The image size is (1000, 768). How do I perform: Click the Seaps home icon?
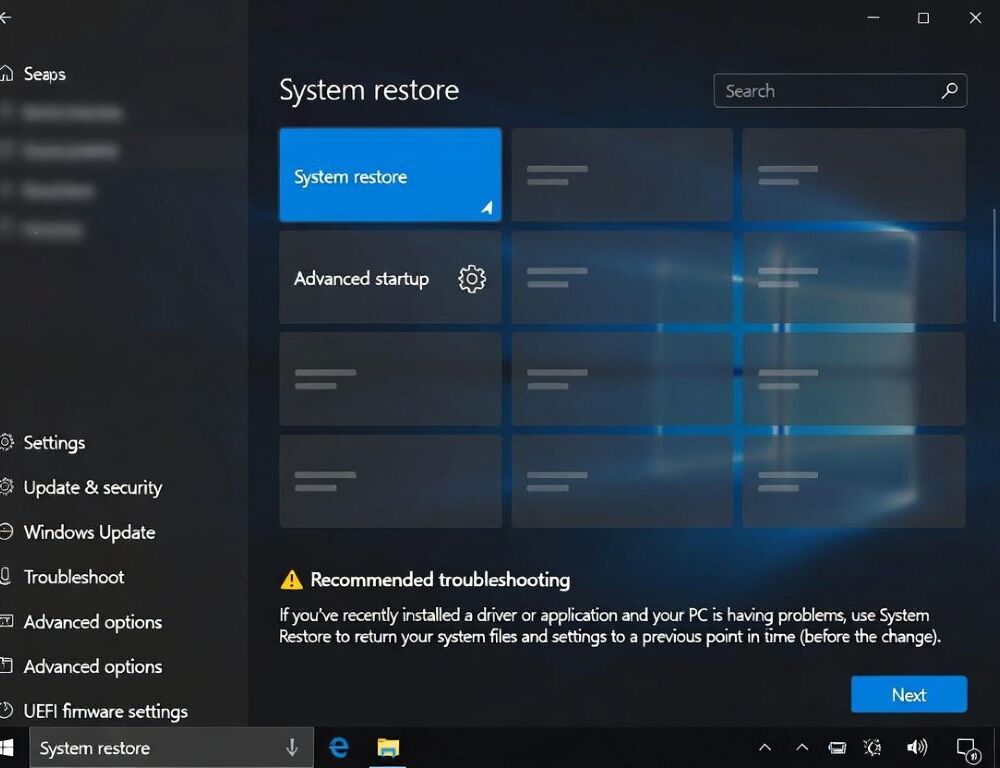[x=9, y=74]
